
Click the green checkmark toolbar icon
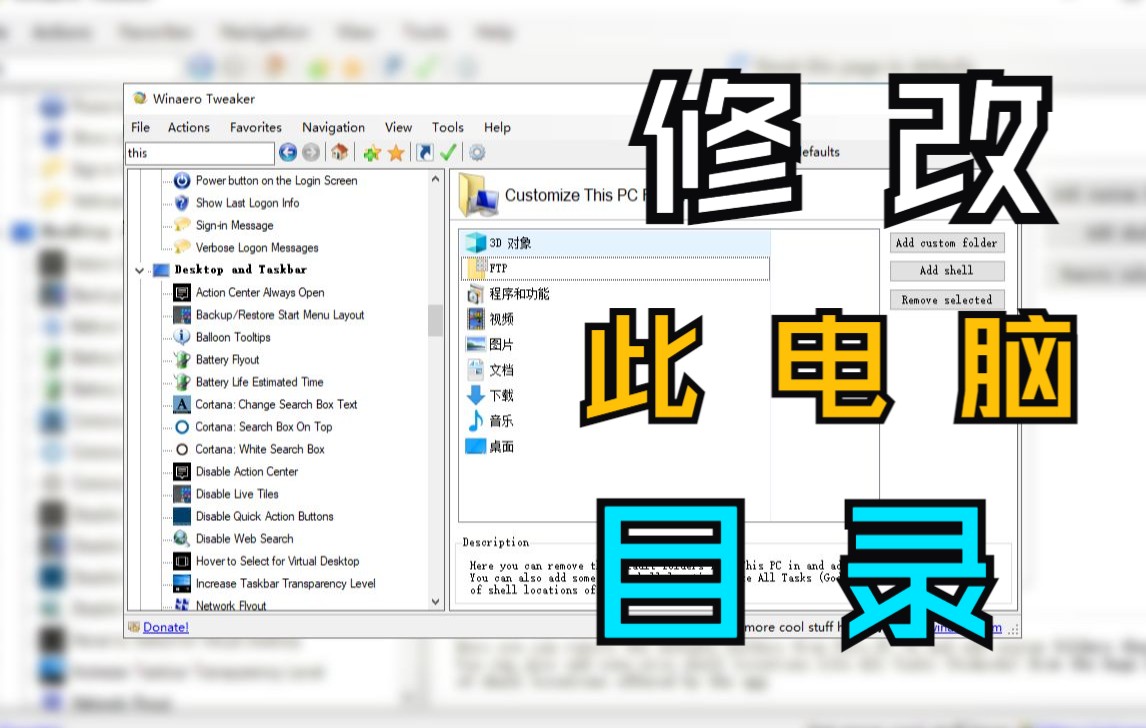[448, 152]
